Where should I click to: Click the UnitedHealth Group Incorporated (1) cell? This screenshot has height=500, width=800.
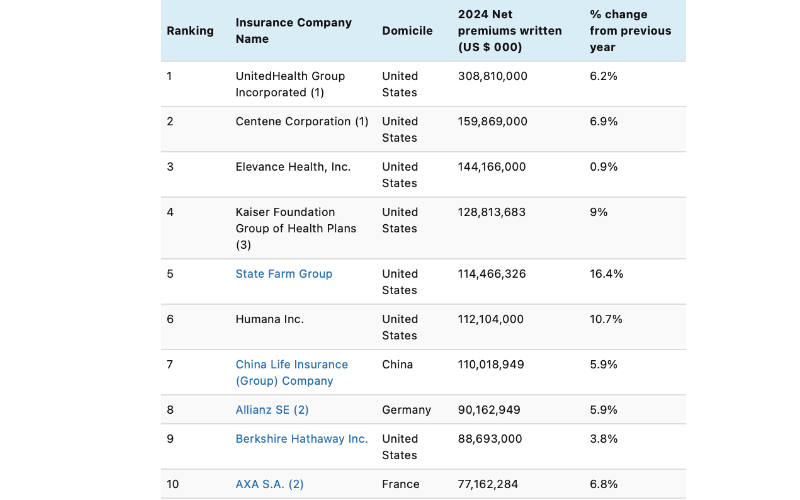click(x=290, y=84)
